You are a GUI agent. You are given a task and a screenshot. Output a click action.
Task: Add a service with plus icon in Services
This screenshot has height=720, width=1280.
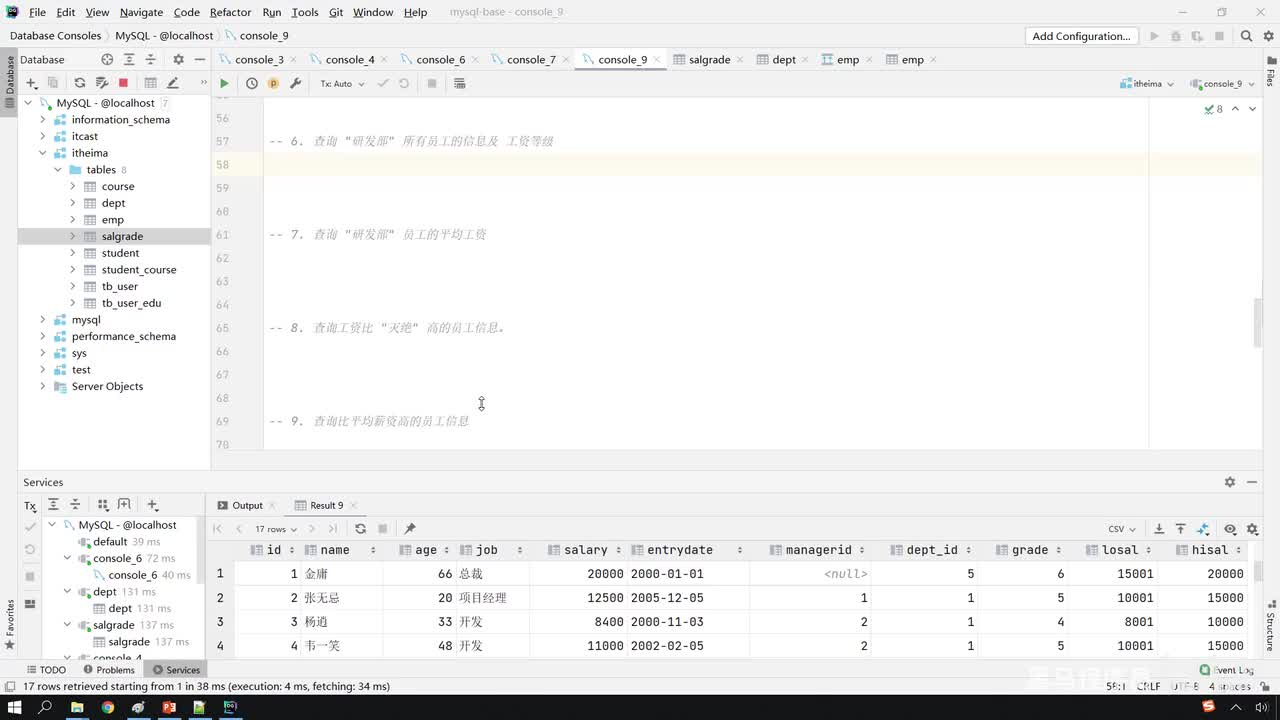click(x=152, y=505)
